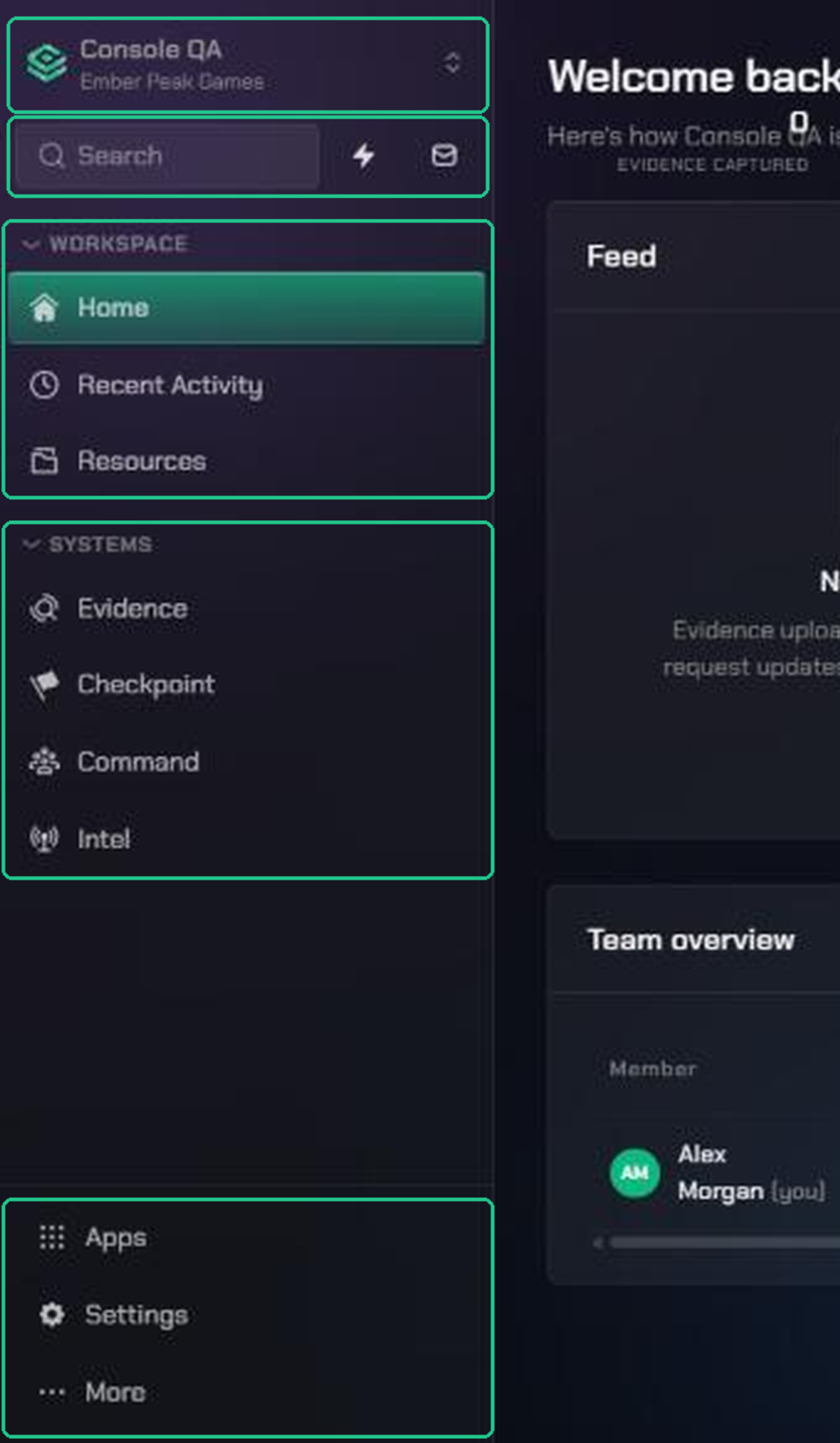The width and height of the screenshot is (840, 1443).
Task: Click the up-down chevrons beside Console QA
Action: (452, 63)
